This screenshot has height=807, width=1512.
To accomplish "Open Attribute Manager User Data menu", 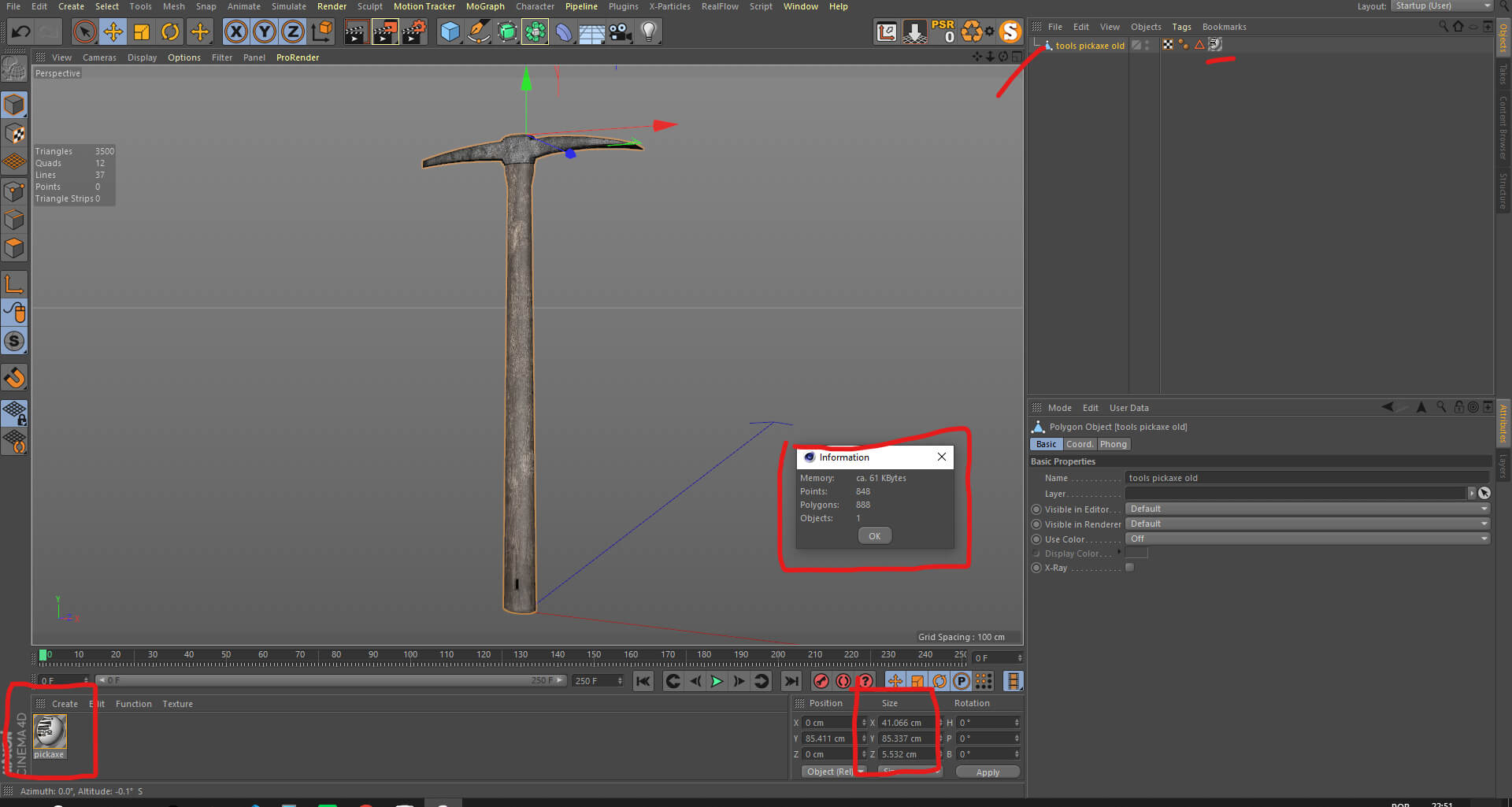I will point(1128,408).
